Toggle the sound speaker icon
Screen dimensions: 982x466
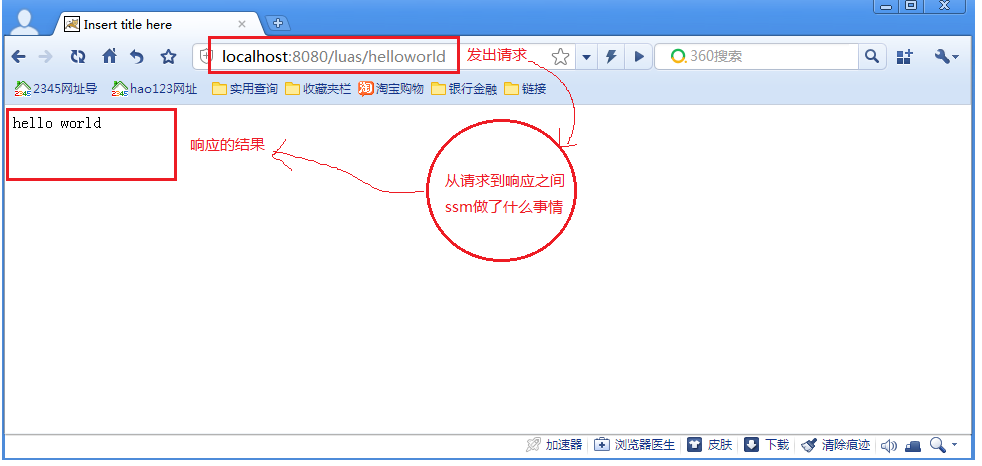pos(889,446)
